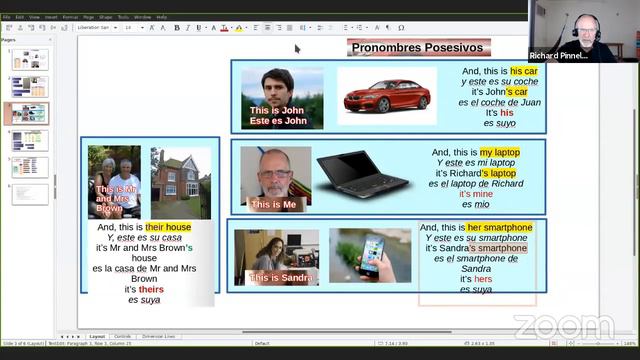Select page 2 thumbnail in Pages panel
This screenshot has height=360, width=640.
(x=30, y=87)
